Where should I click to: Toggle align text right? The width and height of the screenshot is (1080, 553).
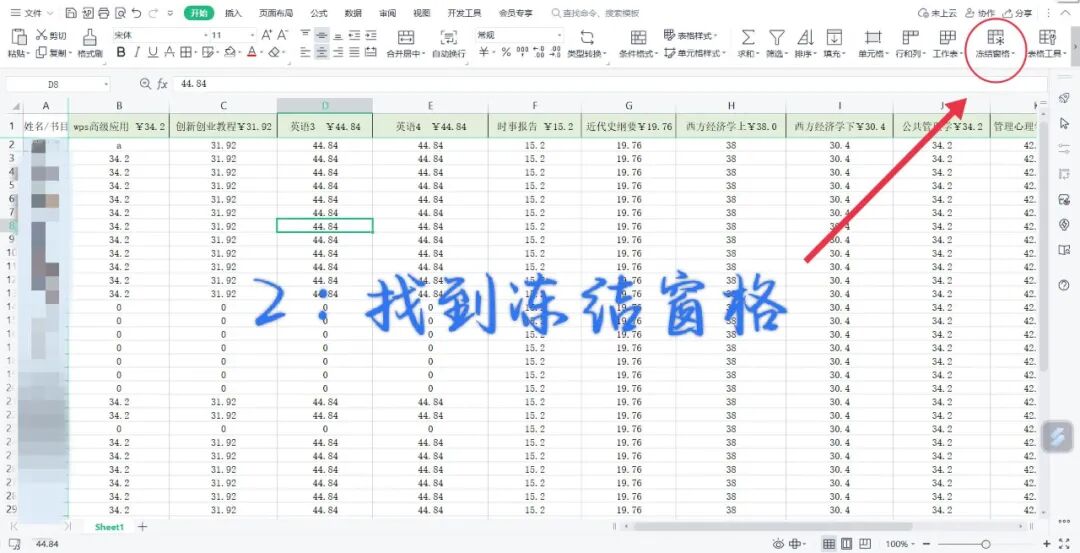click(x=338, y=52)
